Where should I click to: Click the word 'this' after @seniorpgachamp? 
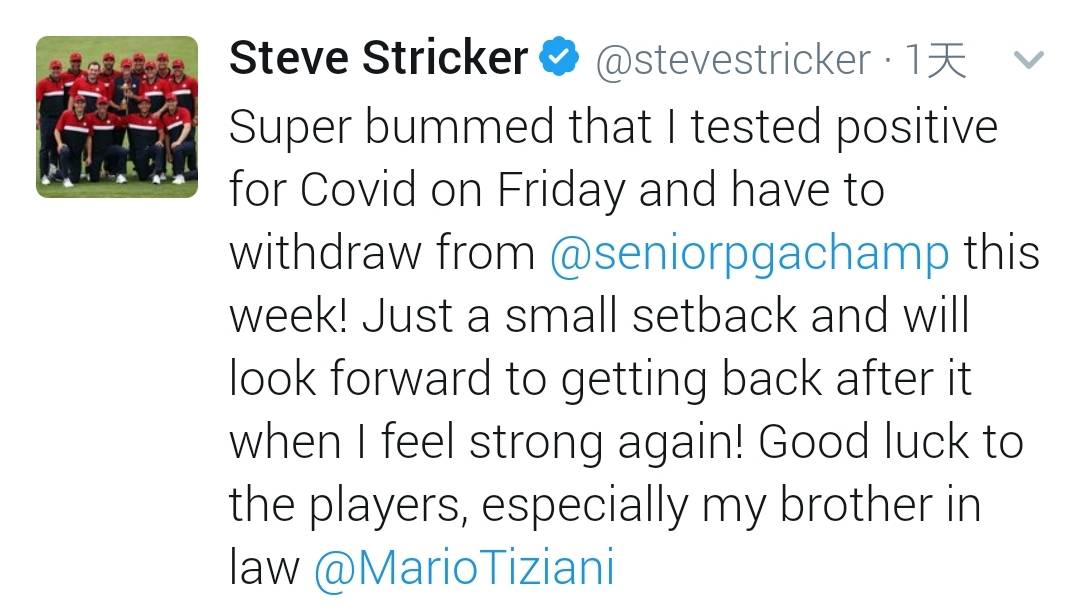(1001, 253)
